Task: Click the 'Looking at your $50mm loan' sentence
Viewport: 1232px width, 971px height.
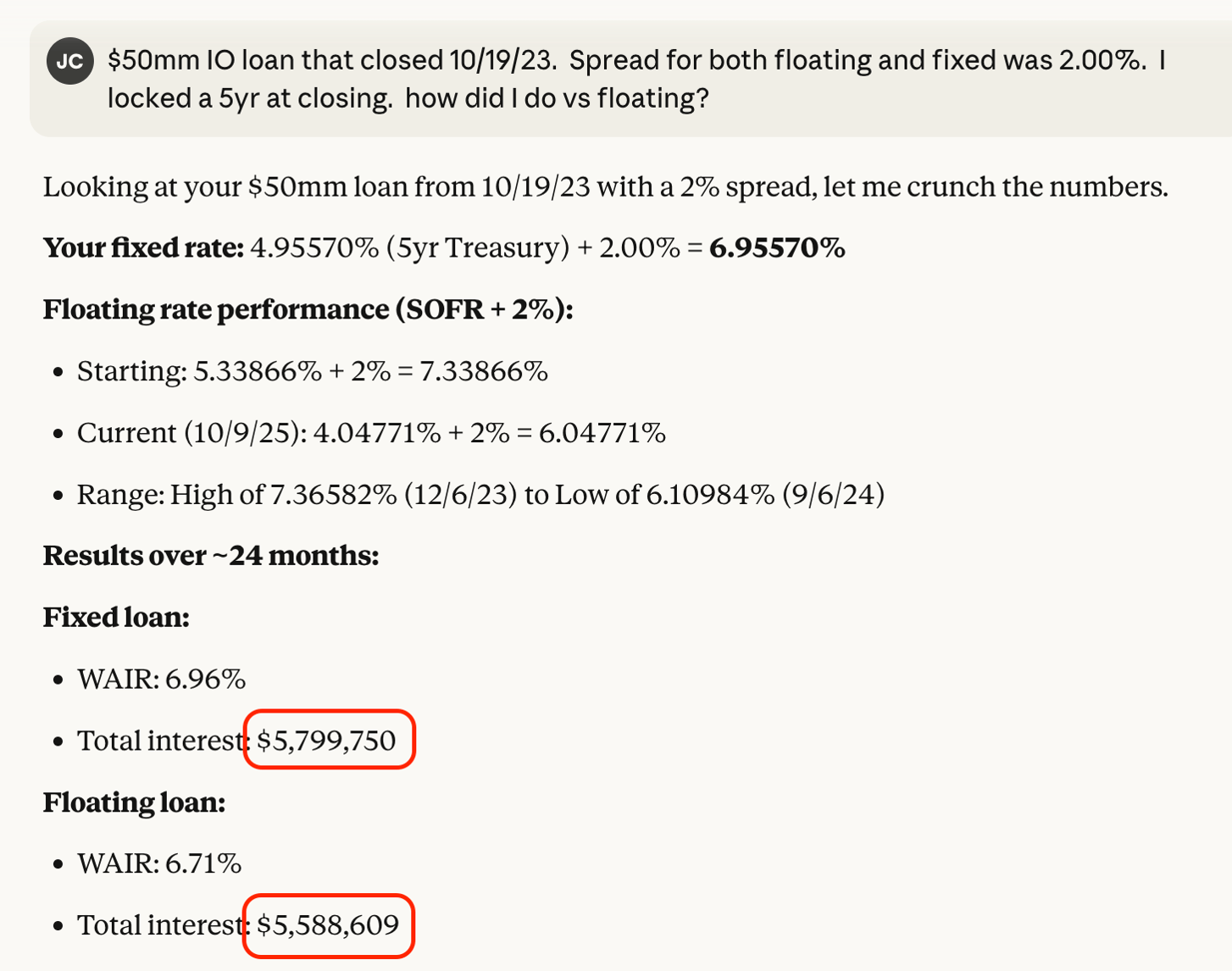Action: point(605,187)
